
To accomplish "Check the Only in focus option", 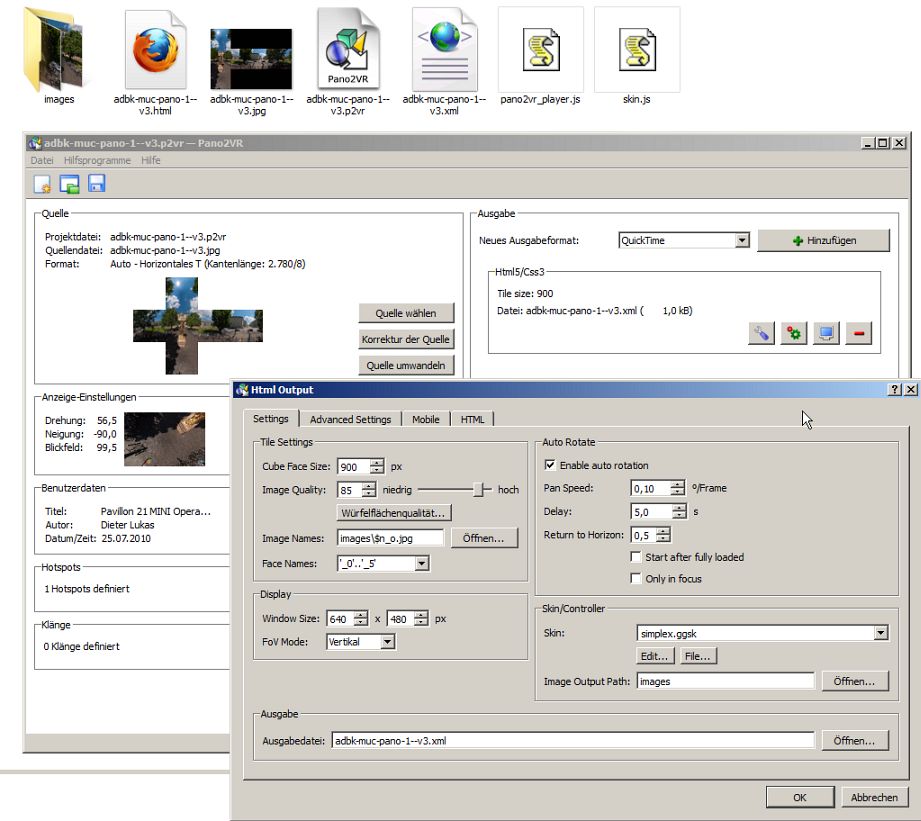I will tap(636, 578).
